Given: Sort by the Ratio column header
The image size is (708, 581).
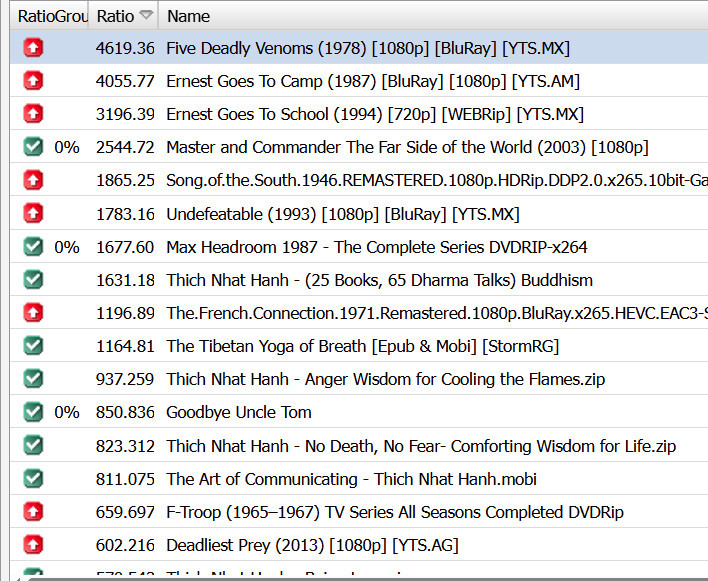Looking at the screenshot, I should [123, 16].
